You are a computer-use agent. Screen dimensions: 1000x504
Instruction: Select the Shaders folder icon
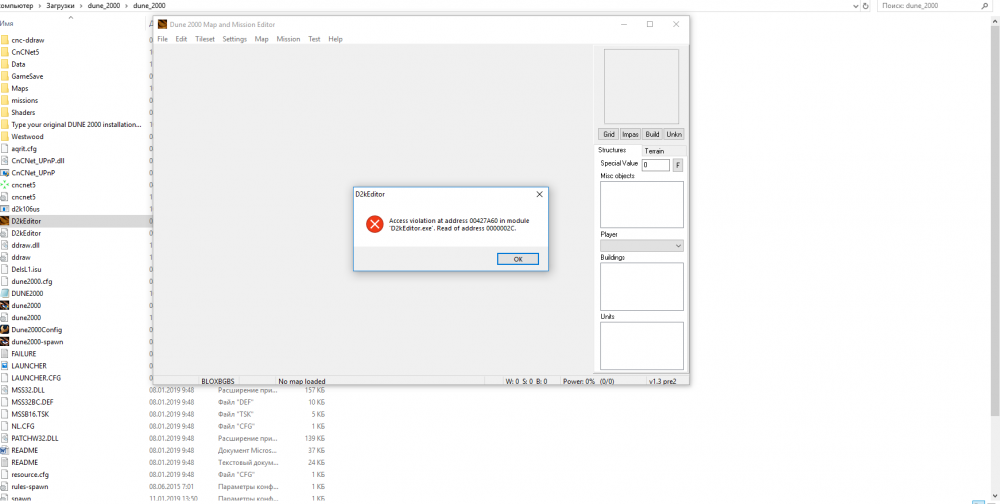(x=4, y=112)
